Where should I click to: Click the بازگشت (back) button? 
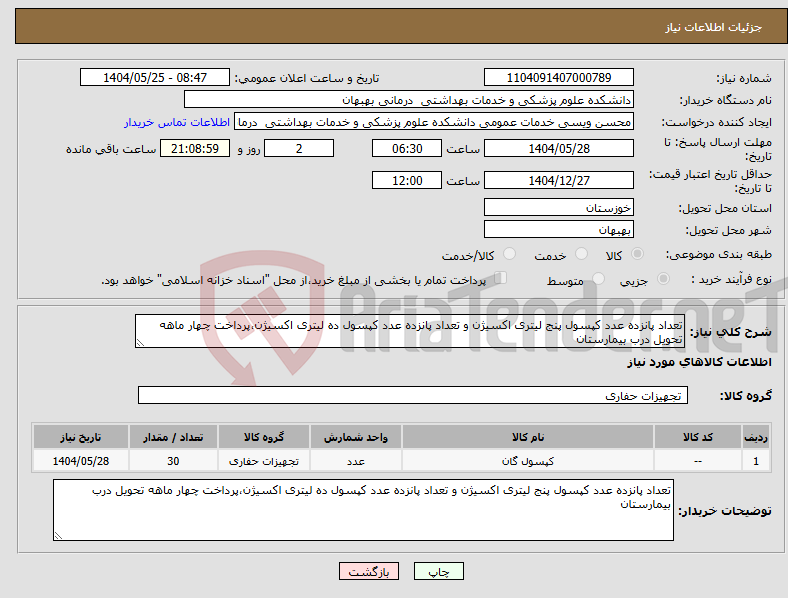point(369,571)
